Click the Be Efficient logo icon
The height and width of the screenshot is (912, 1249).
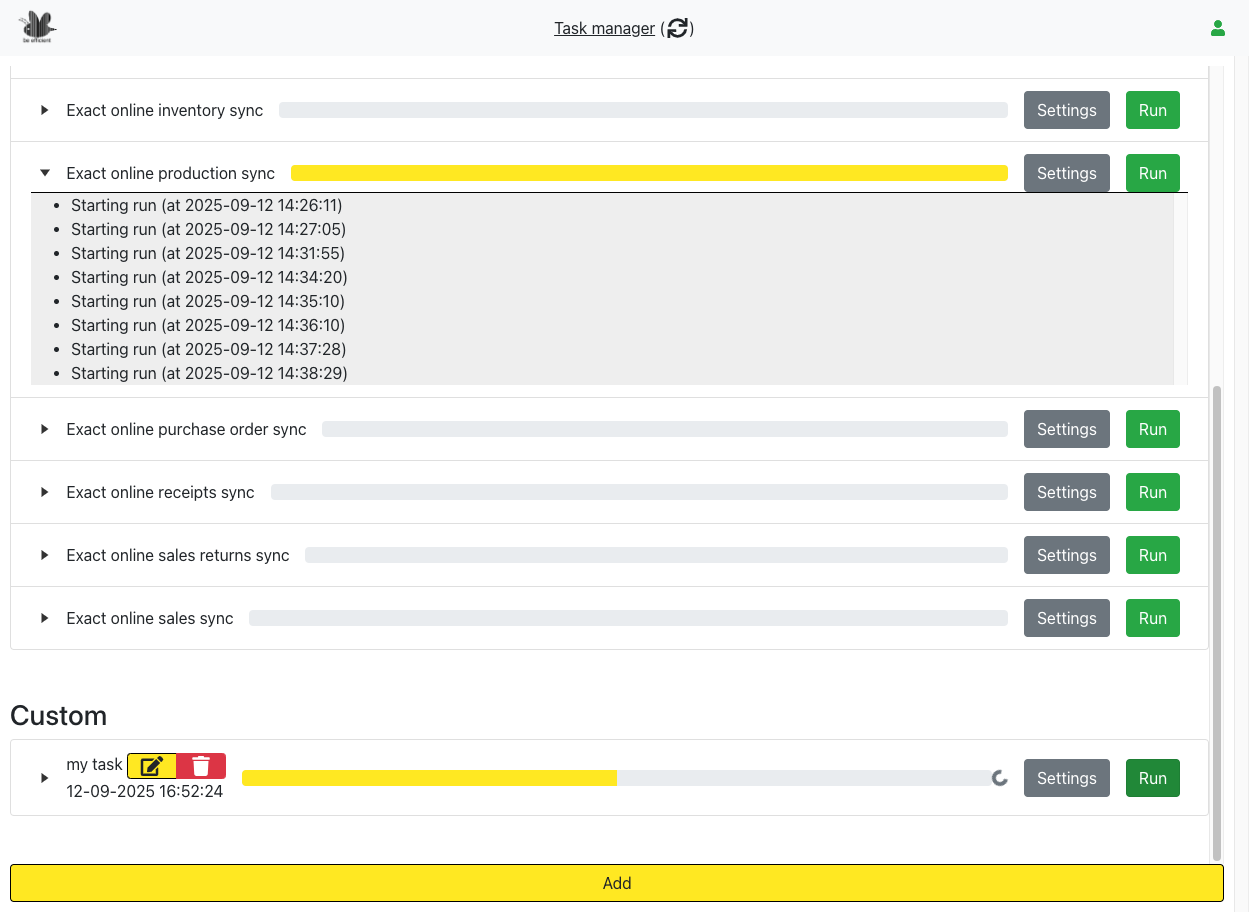coord(38,27)
